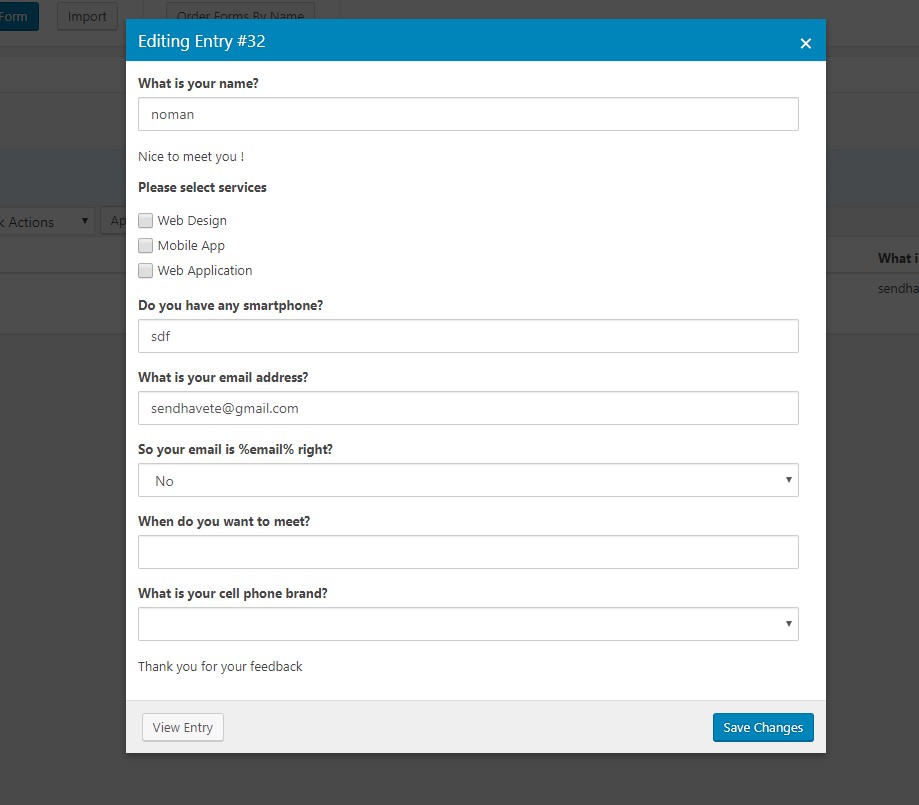This screenshot has height=805, width=919.
Task: Click the Web Design label text
Action: [x=192, y=221]
